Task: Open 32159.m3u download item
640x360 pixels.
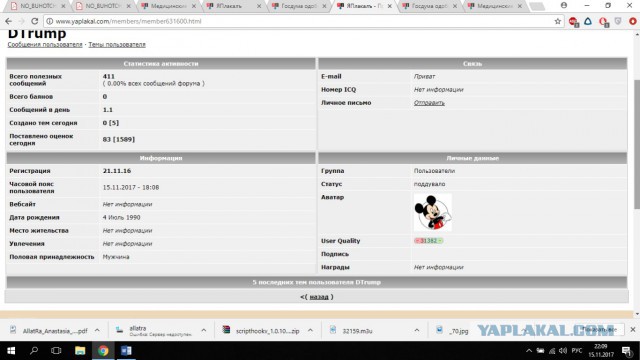Action: pyautogui.click(x=352, y=331)
